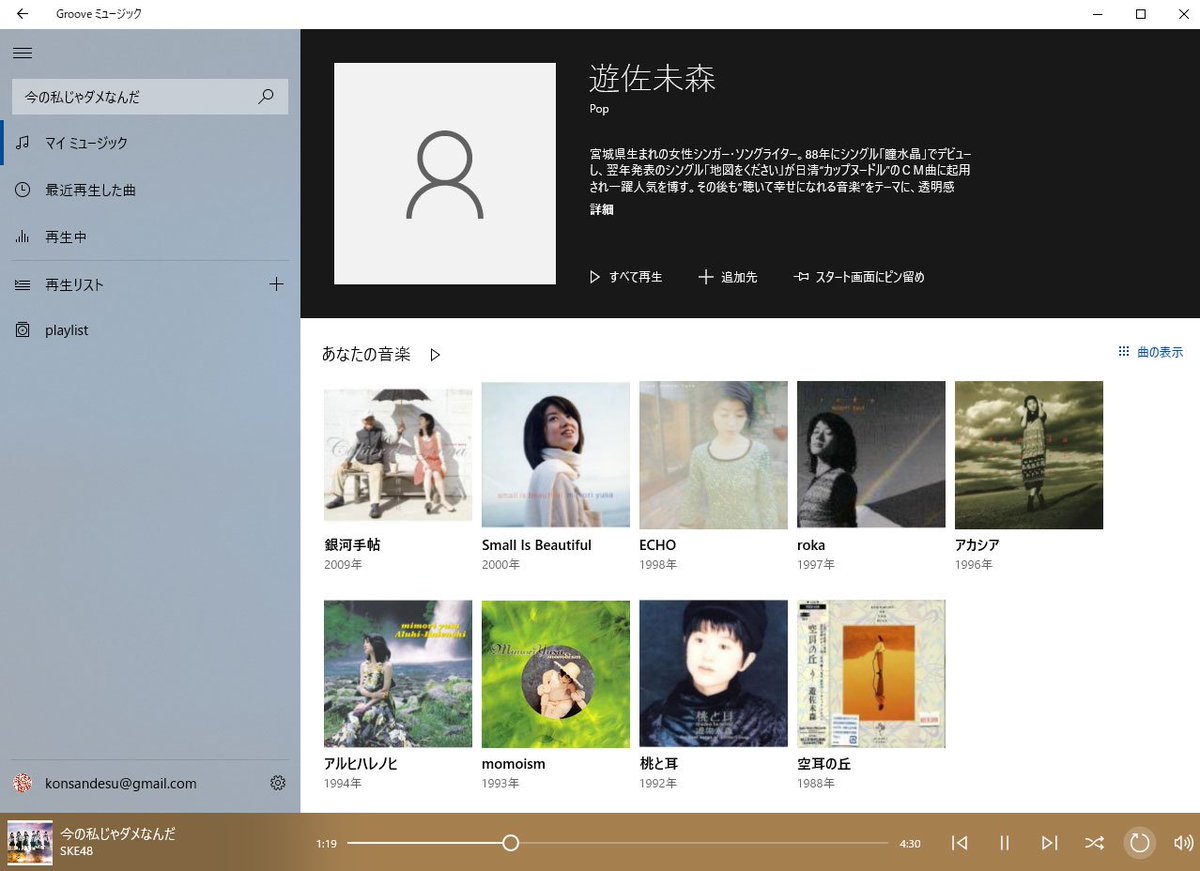The height and width of the screenshot is (871, 1200).
Task: Create a new playlist with plus icon
Action: coord(277,285)
